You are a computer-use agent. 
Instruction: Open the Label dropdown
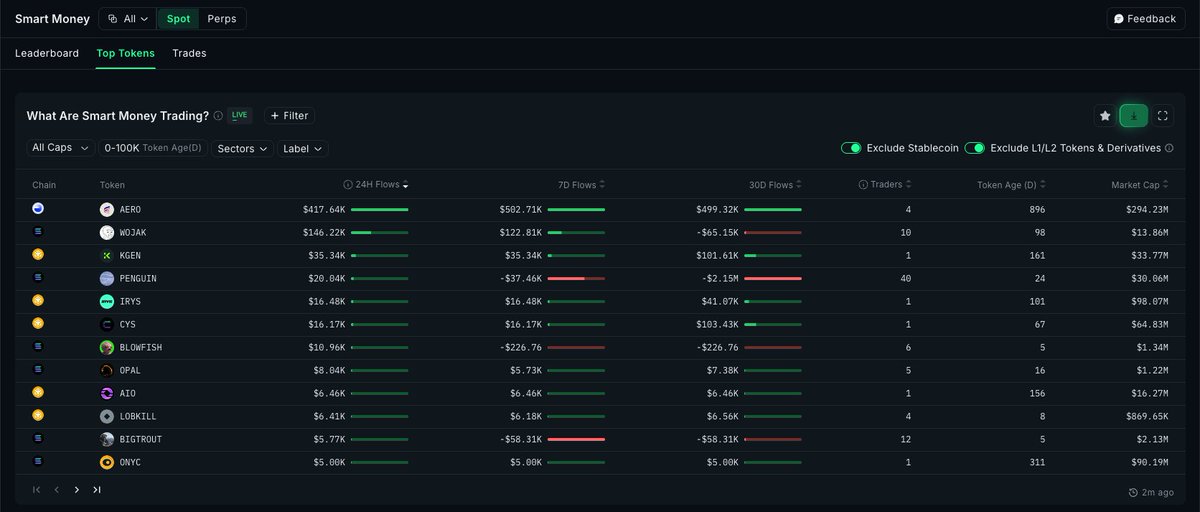click(x=303, y=148)
